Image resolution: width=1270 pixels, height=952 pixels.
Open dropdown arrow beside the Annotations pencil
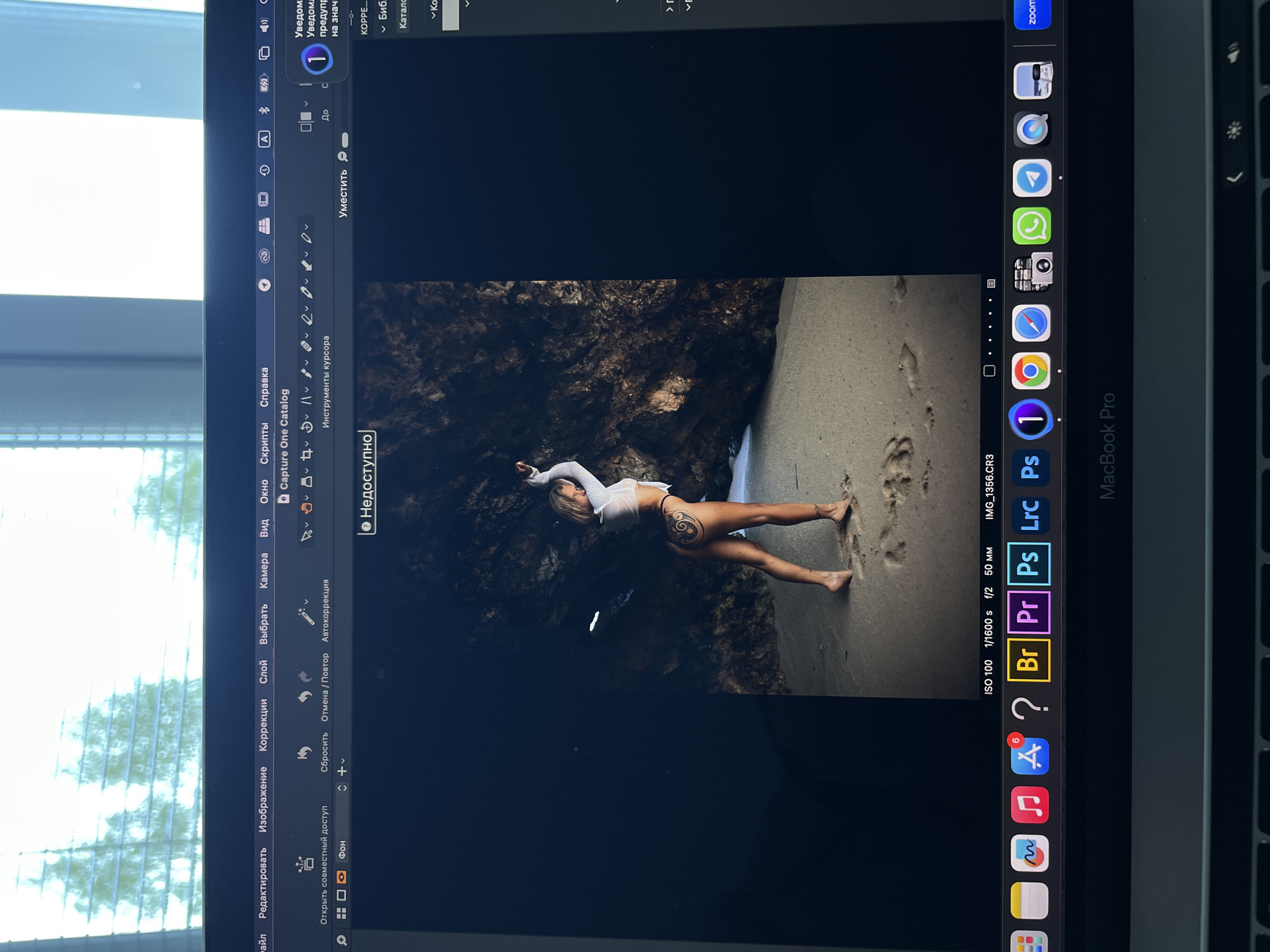[306, 227]
